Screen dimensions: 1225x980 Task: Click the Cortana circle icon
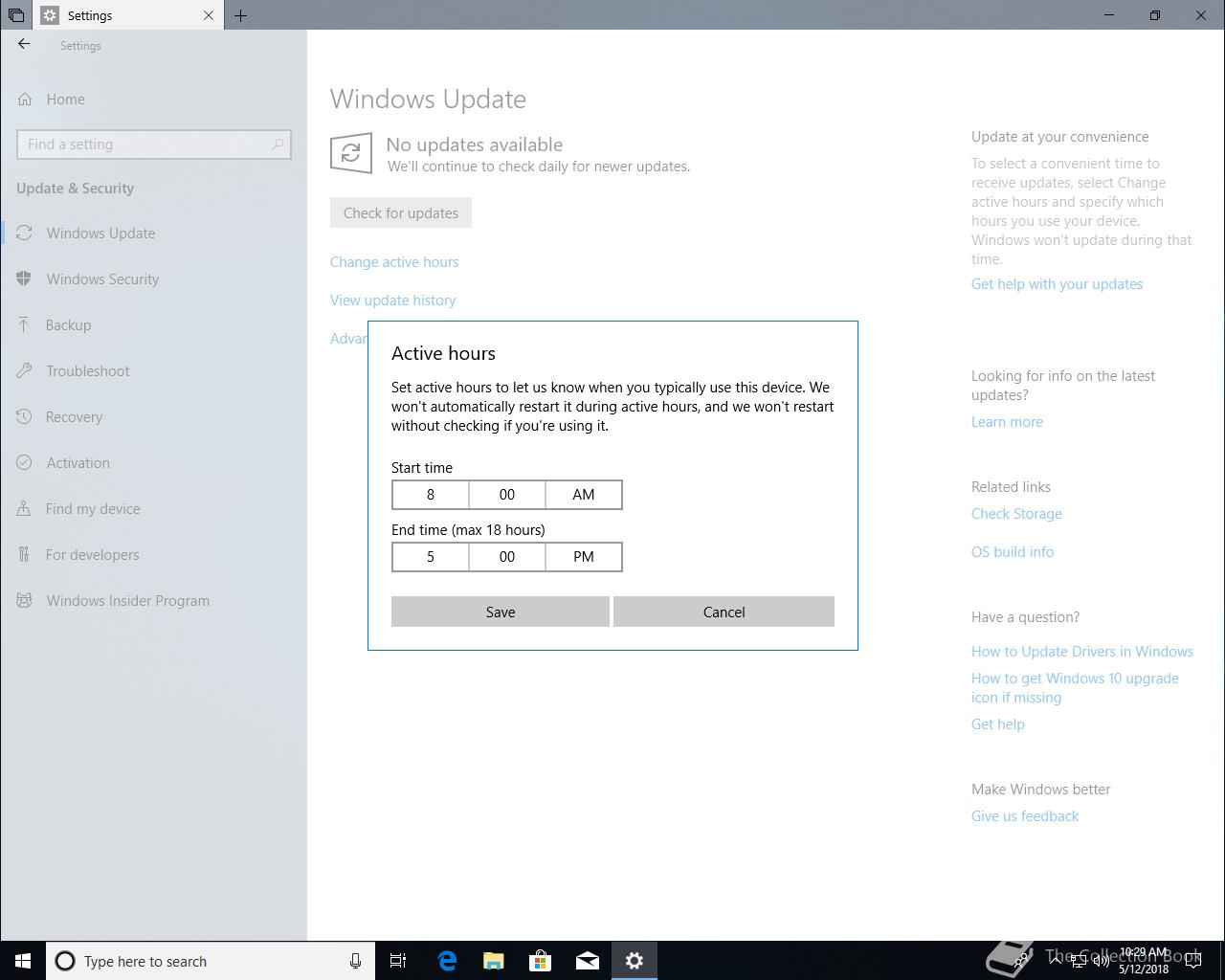65,961
